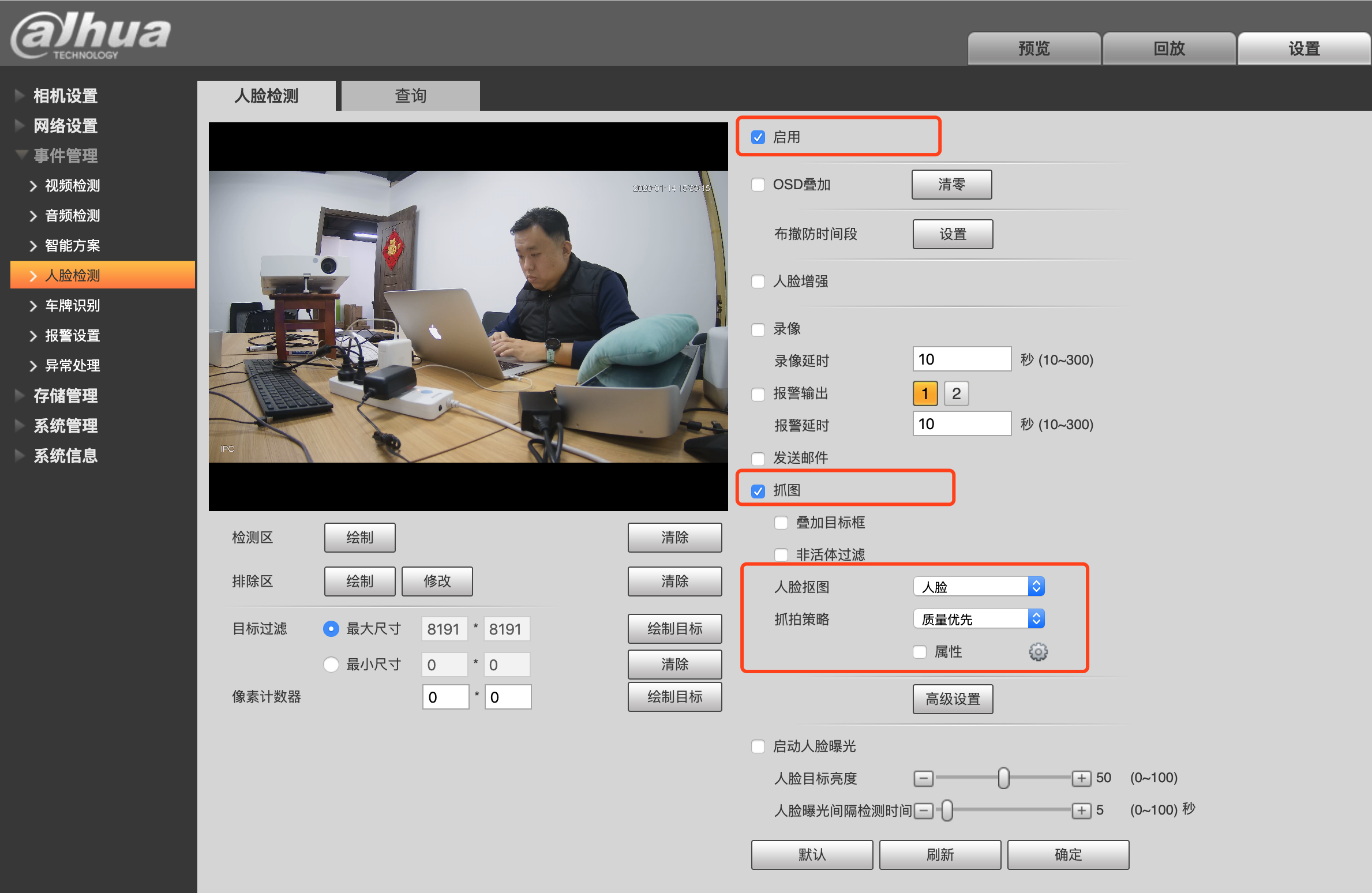
Task: Open the 人脸抠图 dropdown
Action: tap(979, 587)
